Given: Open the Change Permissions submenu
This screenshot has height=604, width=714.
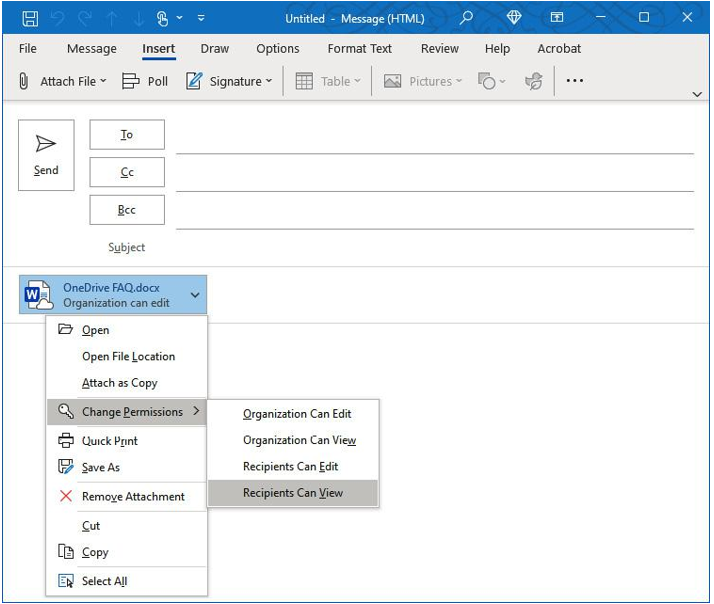Looking at the screenshot, I should pyautogui.click(x=127, y=412).
